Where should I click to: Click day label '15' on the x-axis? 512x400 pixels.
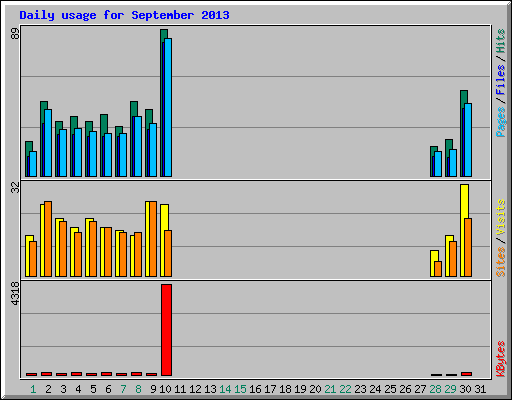tap(240, 389)
